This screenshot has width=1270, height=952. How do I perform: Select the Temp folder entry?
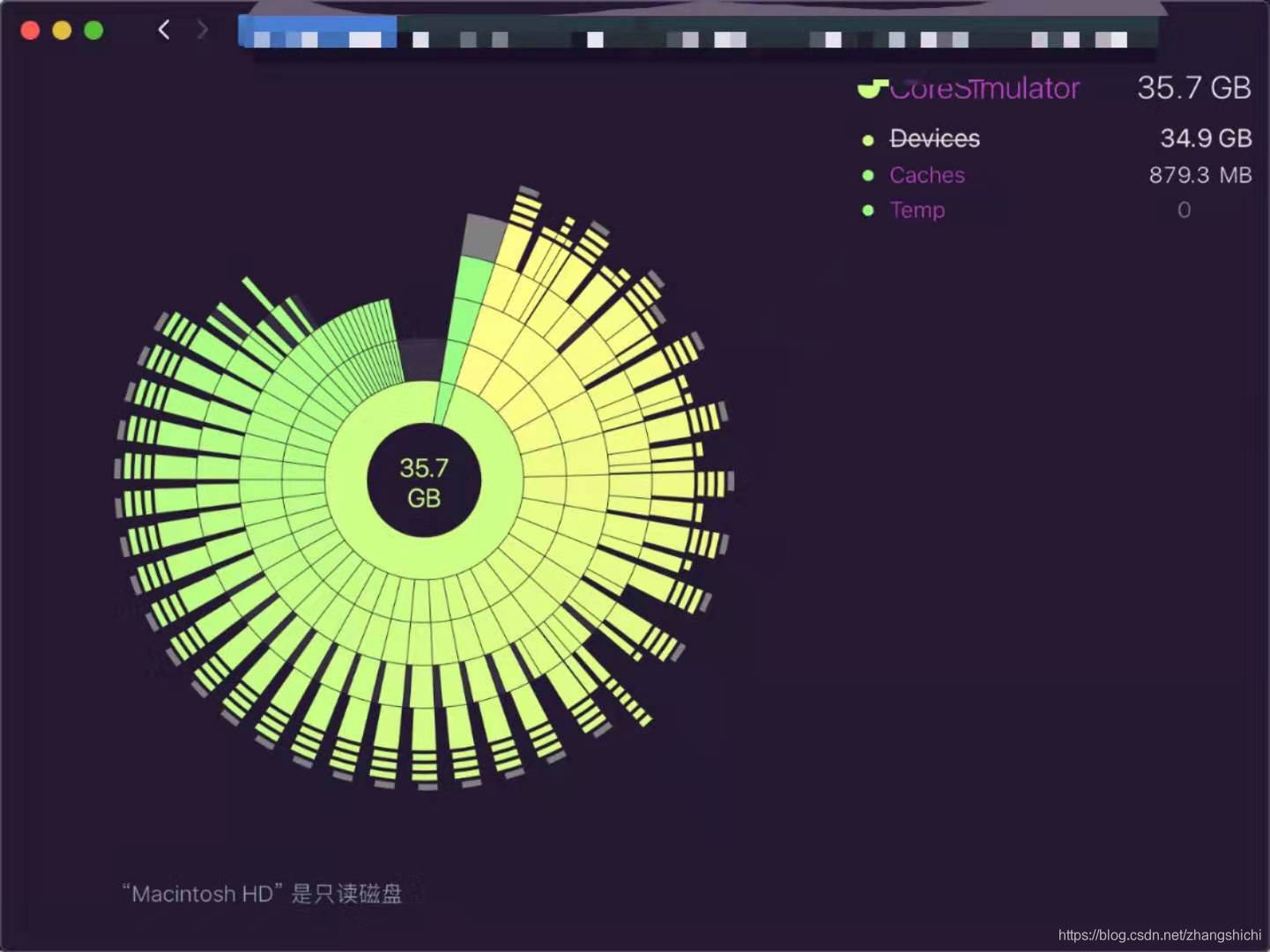pyautogui.click(x=917, y=210)
